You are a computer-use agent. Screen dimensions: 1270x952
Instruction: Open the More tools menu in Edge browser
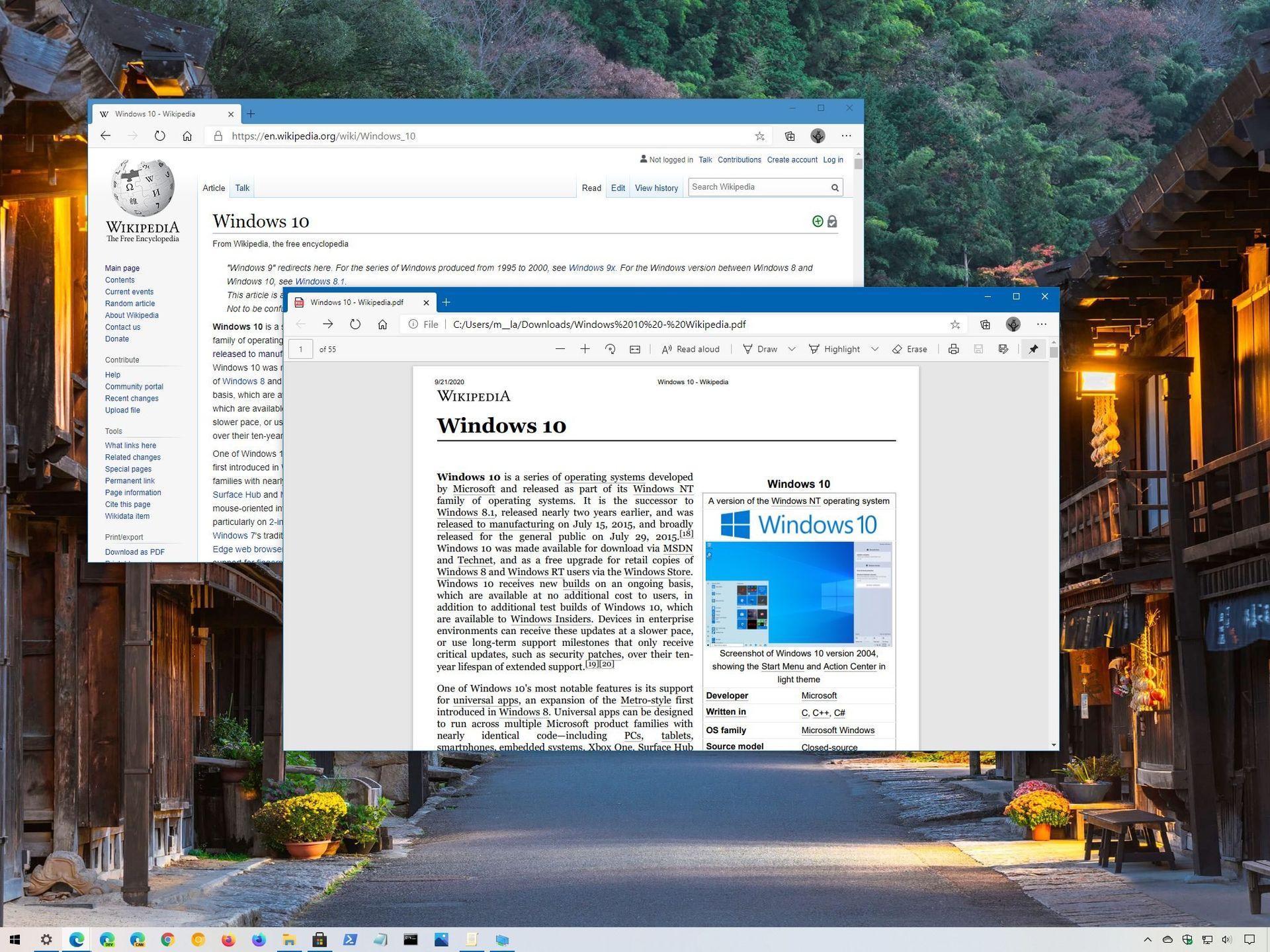coord(847,135)
